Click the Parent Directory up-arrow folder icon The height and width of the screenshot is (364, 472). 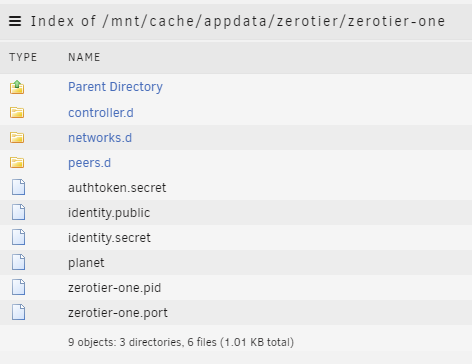coord(17,87)
